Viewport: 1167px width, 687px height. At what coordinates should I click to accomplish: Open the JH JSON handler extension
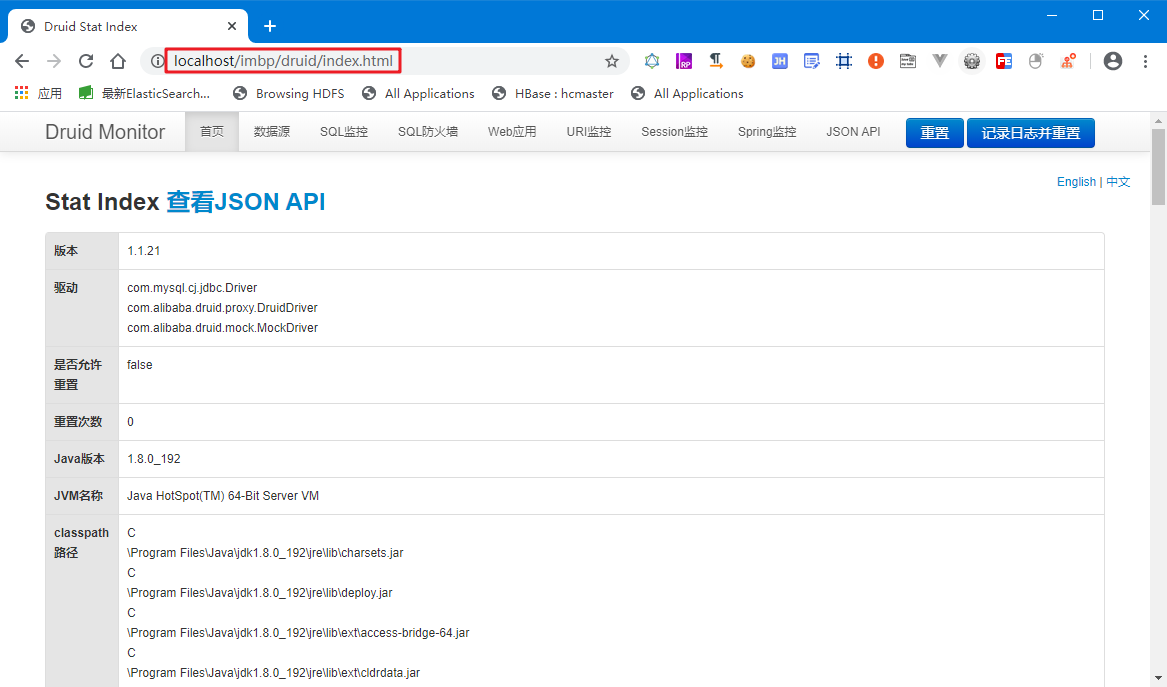(x=779, y=61)
